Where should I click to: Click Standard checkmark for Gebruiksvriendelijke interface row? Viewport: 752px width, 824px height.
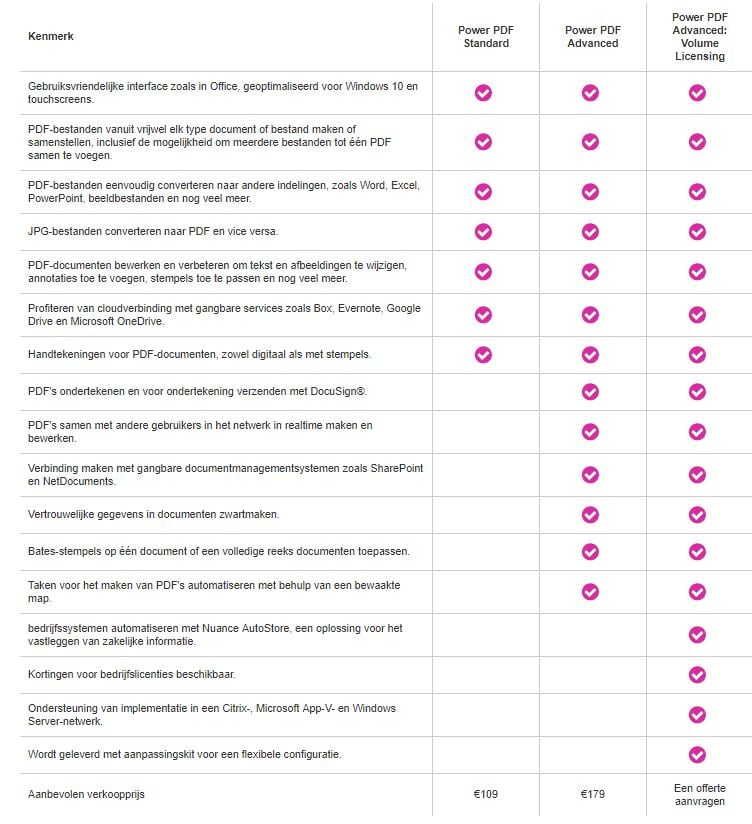(x=483, y=93)
